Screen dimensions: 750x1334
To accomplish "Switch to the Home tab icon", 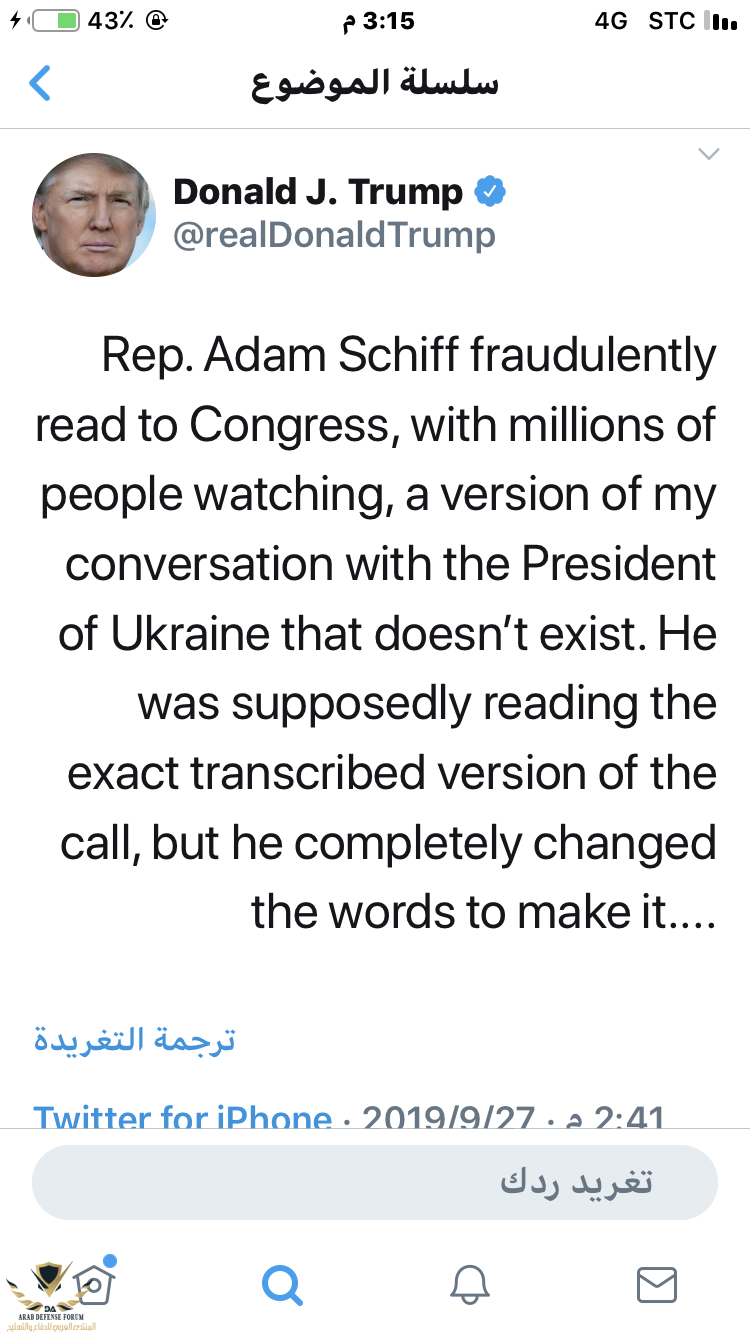I will click(92, 1283).
